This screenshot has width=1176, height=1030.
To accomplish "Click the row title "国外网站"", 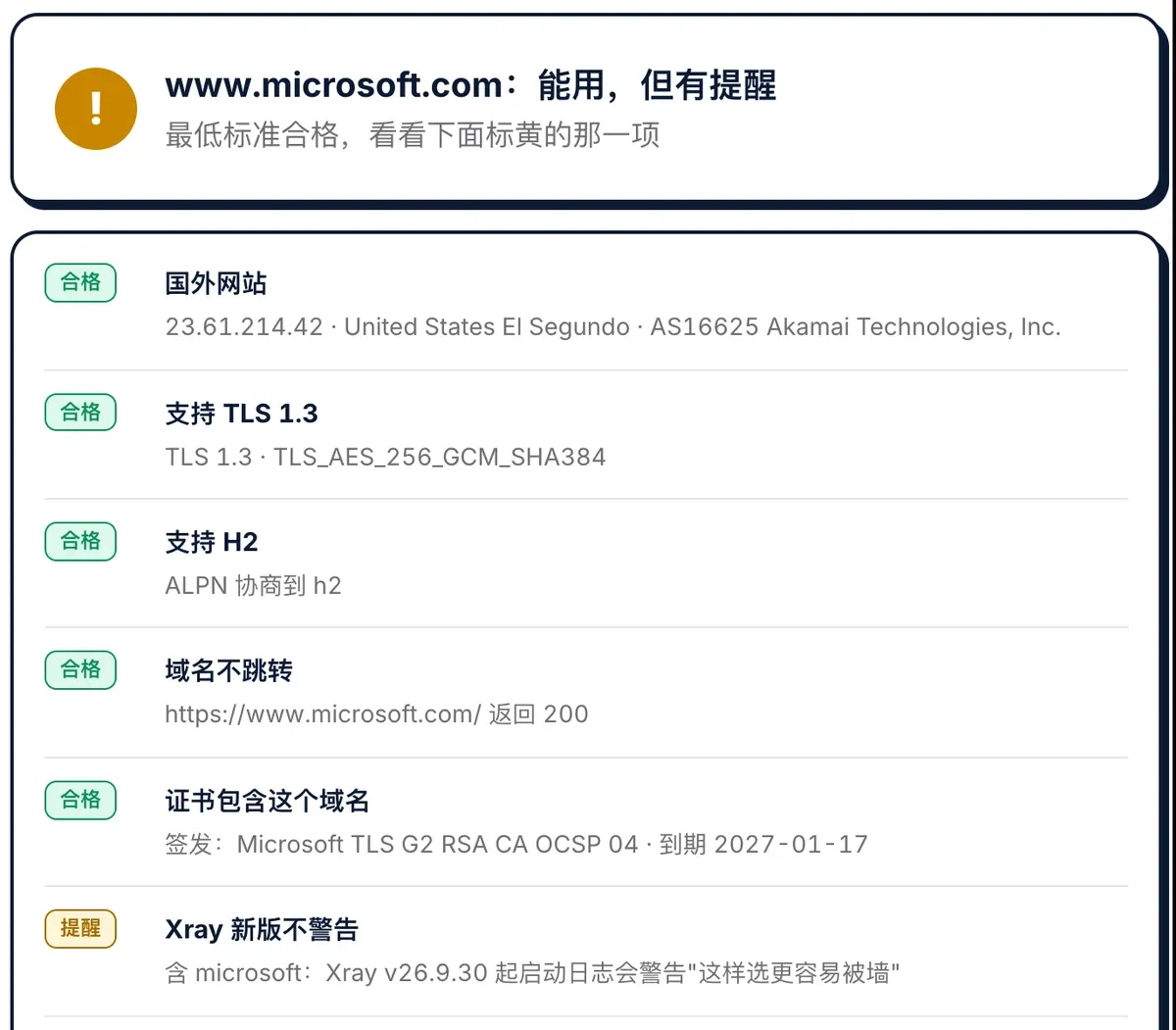I will [216, 284].
